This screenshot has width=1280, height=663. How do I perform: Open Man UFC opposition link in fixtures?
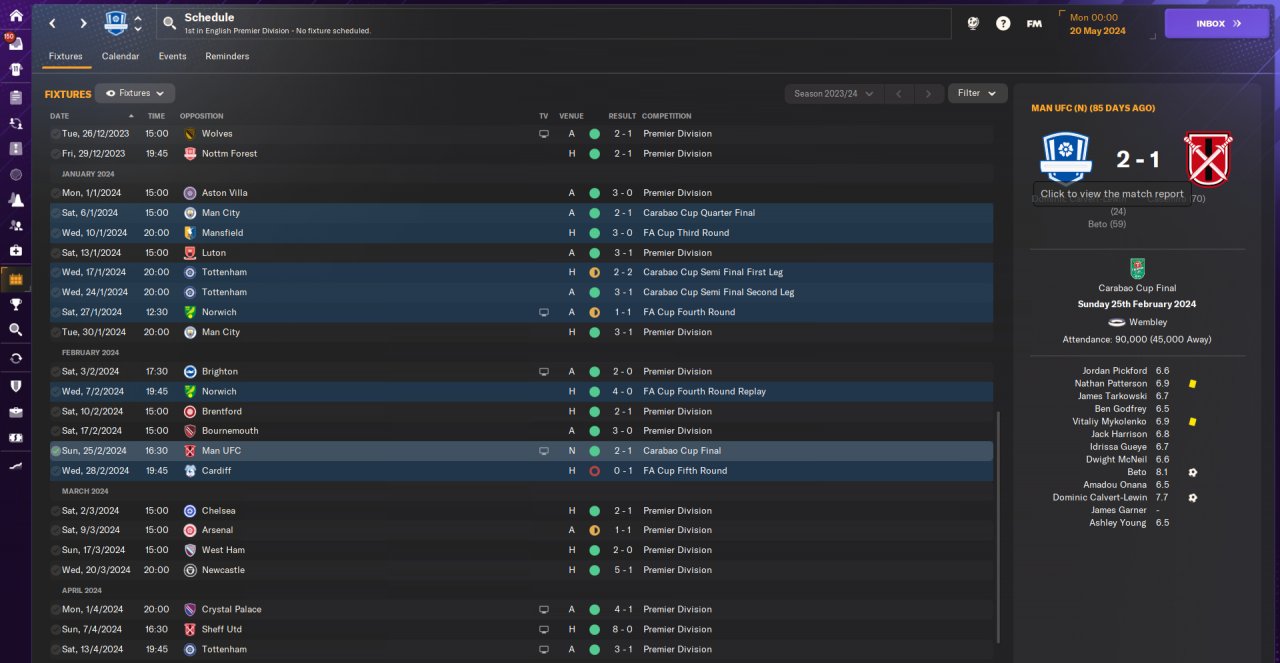tap(221, 451)
